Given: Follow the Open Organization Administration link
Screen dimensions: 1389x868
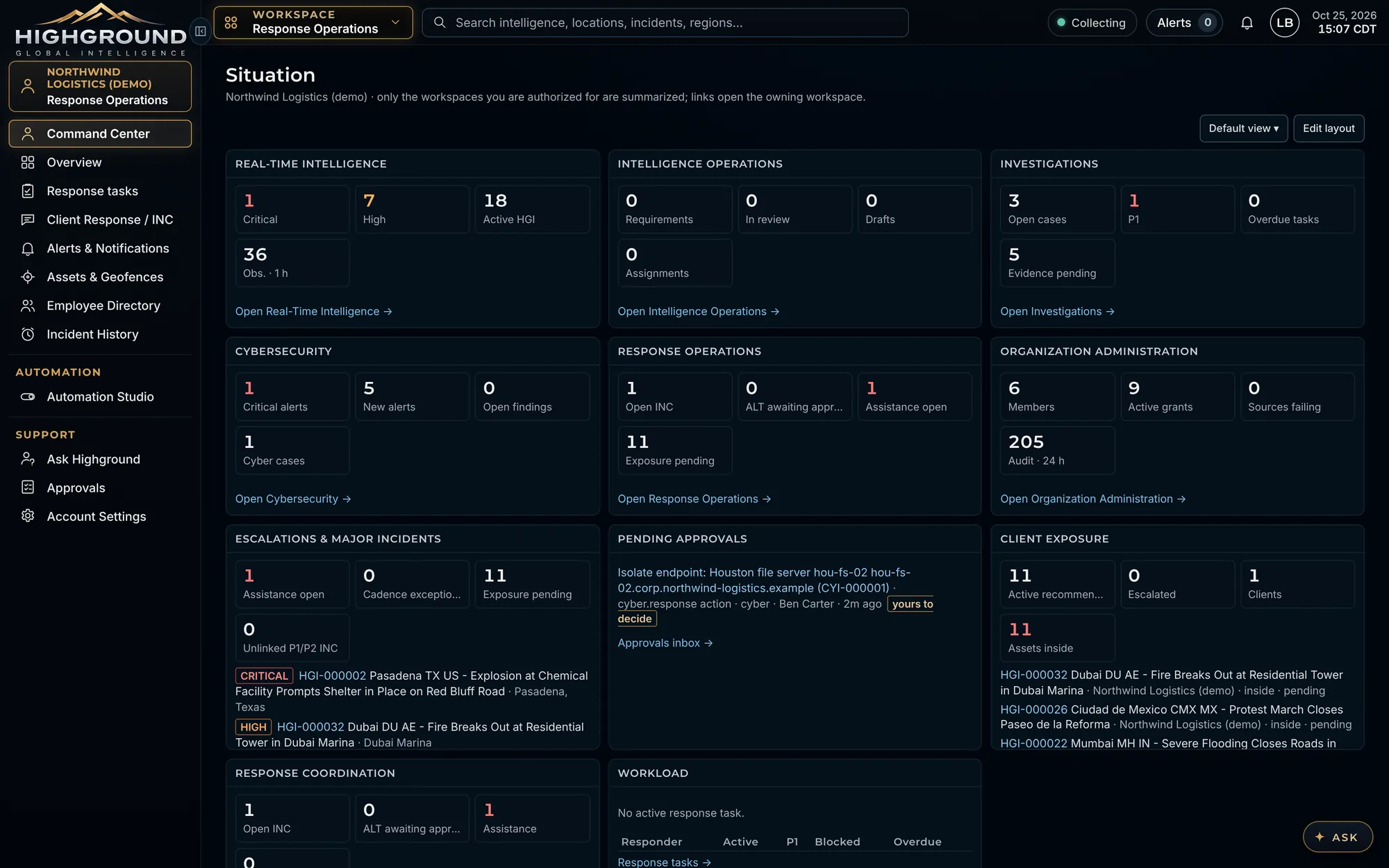Looking at the screenshot, I should pos(1092,499).
